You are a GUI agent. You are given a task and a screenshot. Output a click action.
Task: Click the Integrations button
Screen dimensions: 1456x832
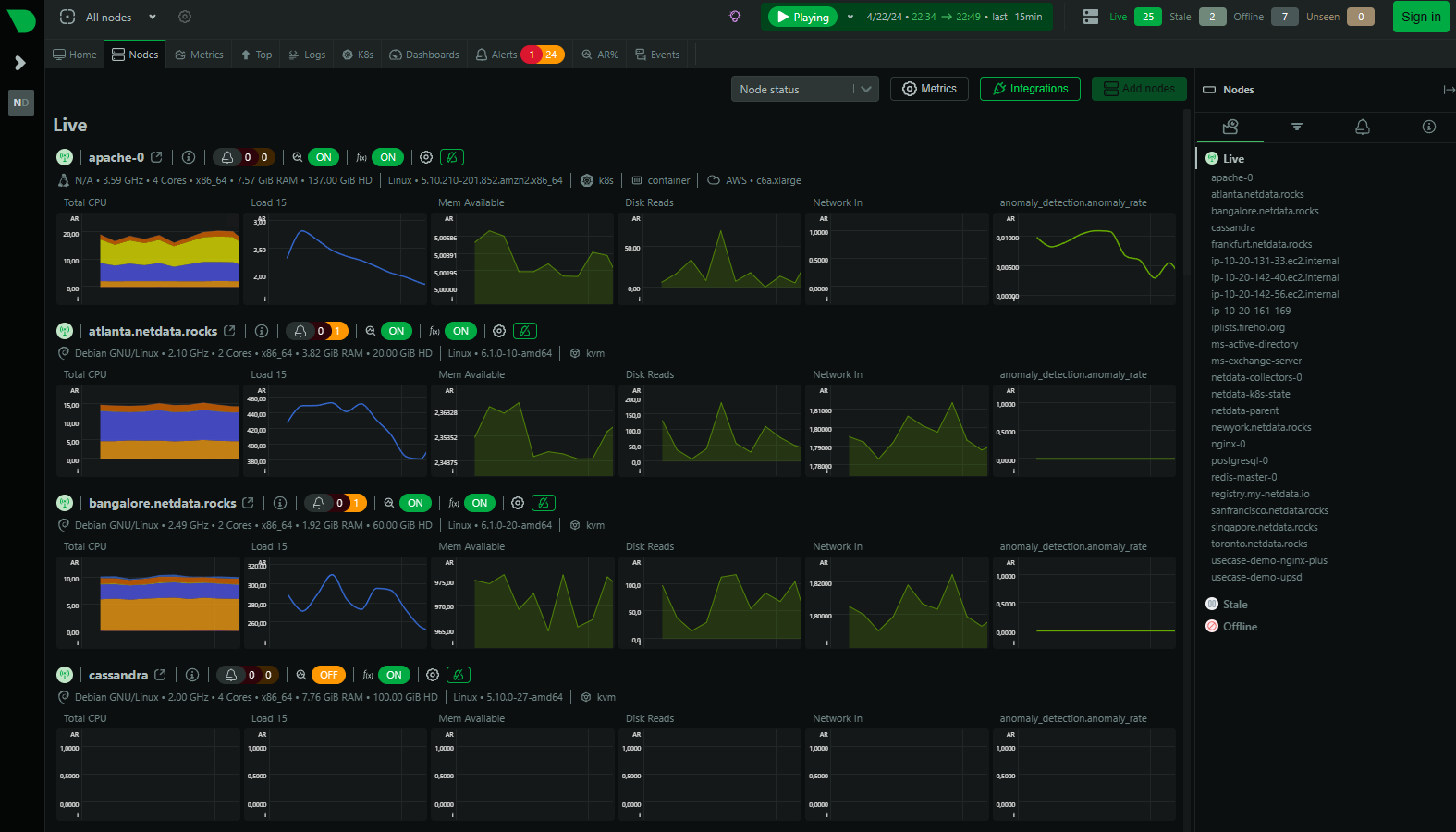point(1030,89)
